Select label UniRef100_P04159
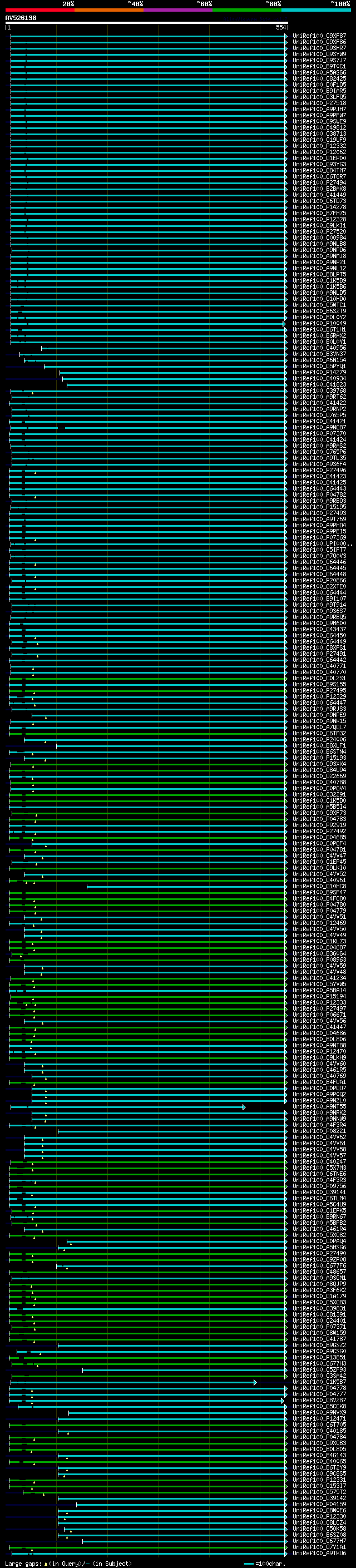The image size is (356, 1568). pos(319,1504)
